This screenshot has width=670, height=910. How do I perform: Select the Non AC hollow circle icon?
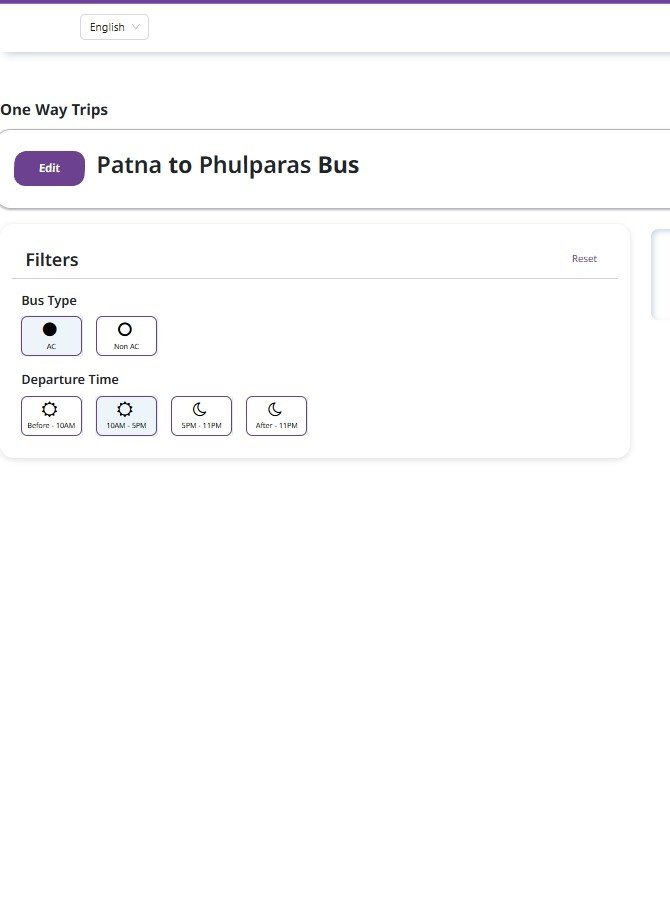125,329
